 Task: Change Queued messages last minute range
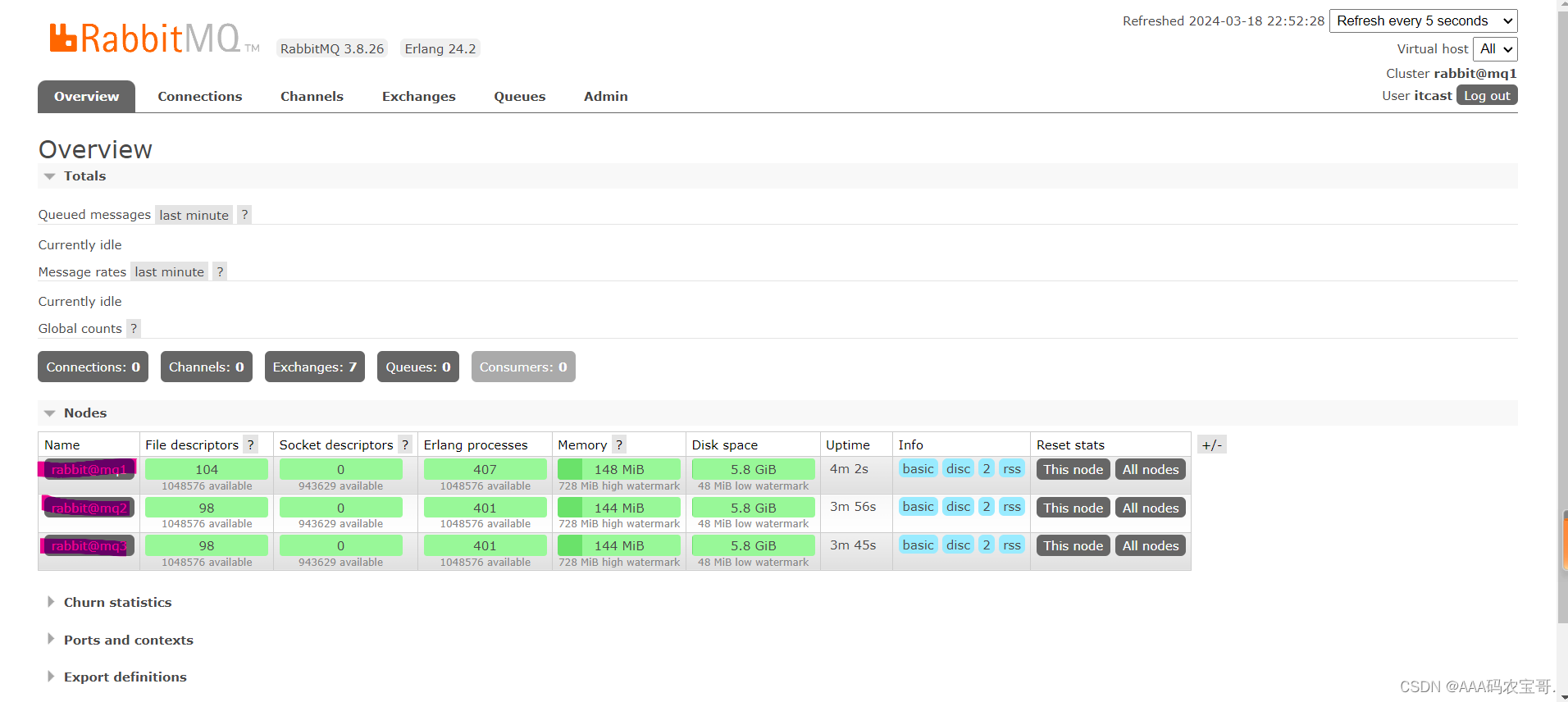194,215
